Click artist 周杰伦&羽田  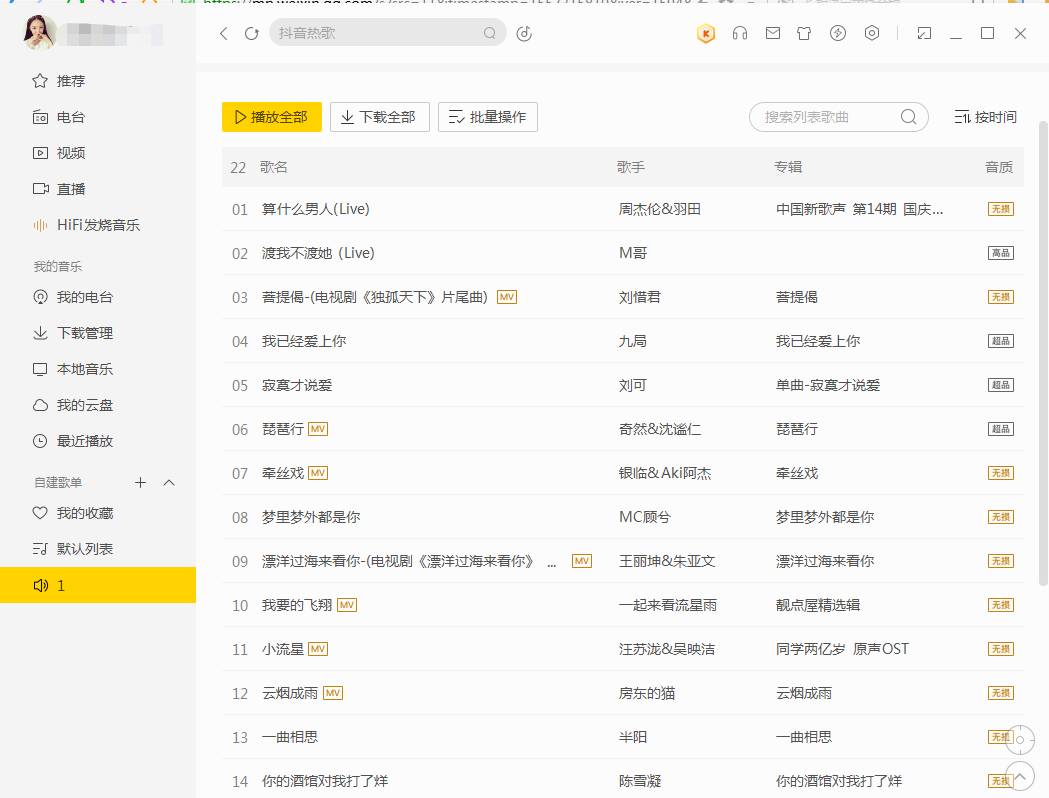[660, 209]
